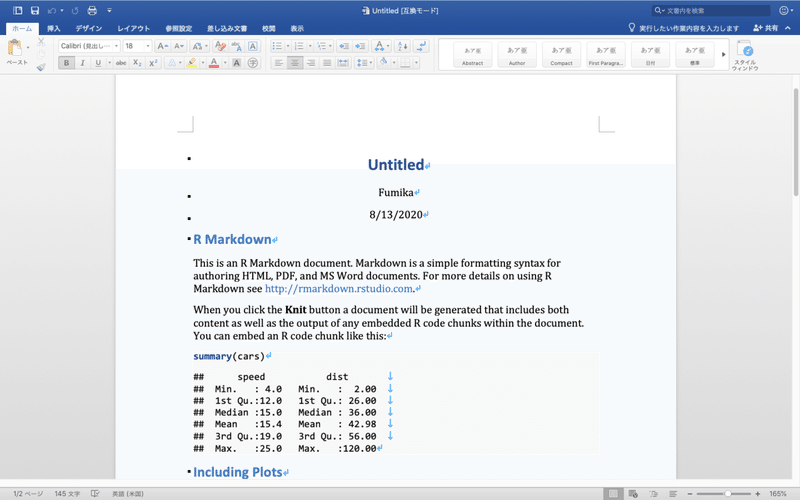Align text left
Image resolution: width=800 pixels, height=500 pixels.
pyautogui.click(x=279, y=63)
